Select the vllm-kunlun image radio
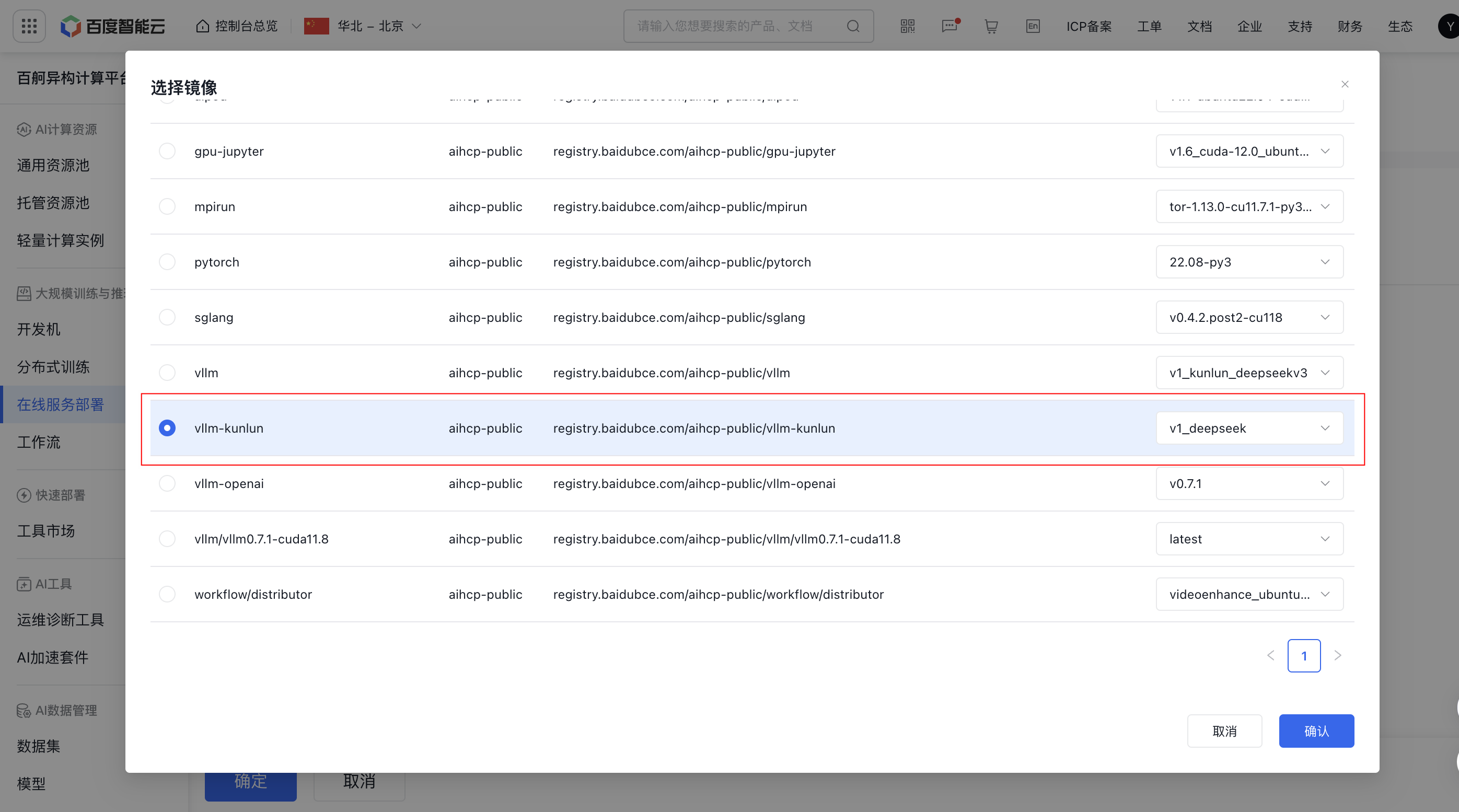This screenshot has height=812, width=1459. pyautogui.click(x=167, y=428)
